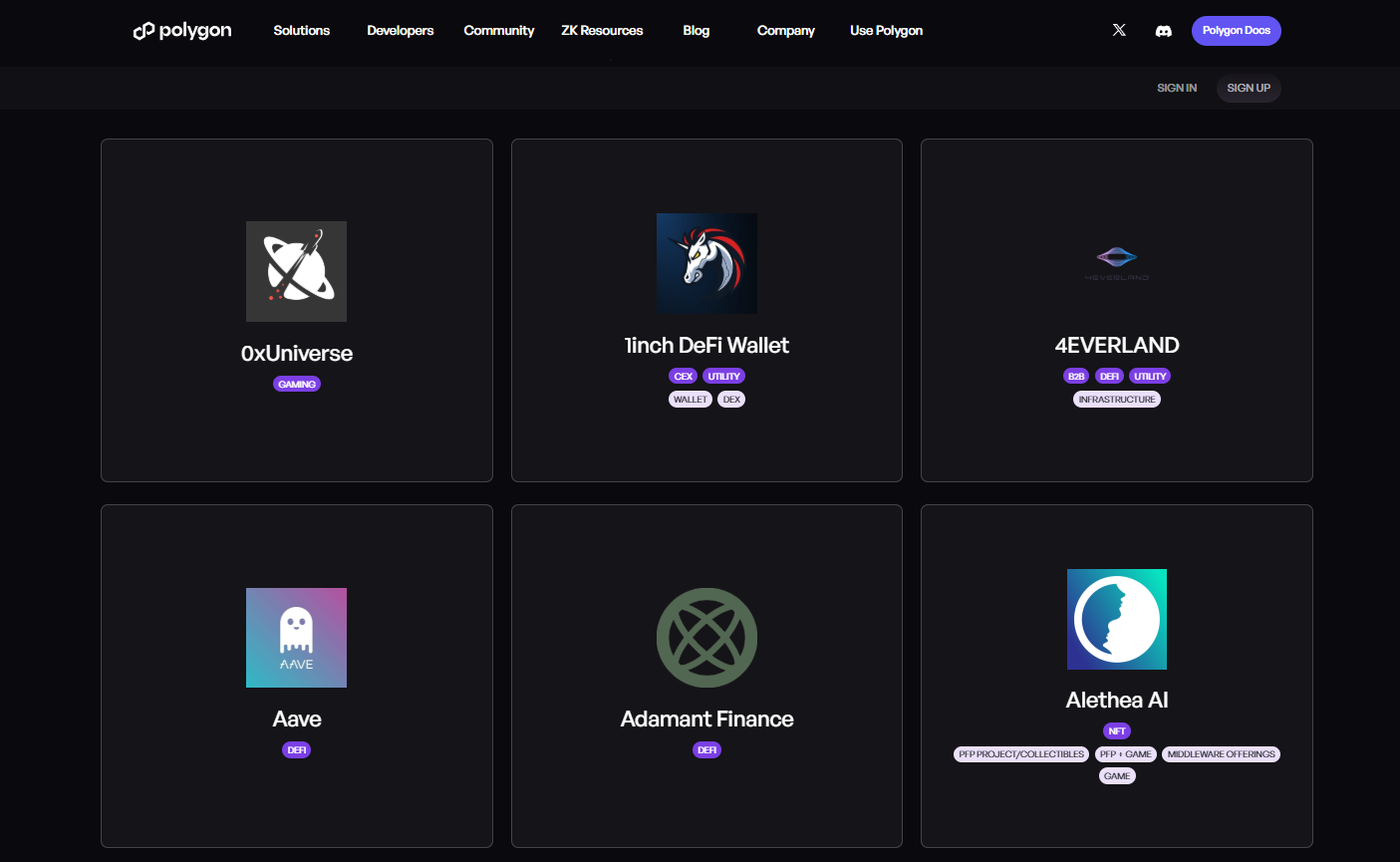Click the Polygon Docs button
1400x862 pixels.
click(x=1237, y=31)
